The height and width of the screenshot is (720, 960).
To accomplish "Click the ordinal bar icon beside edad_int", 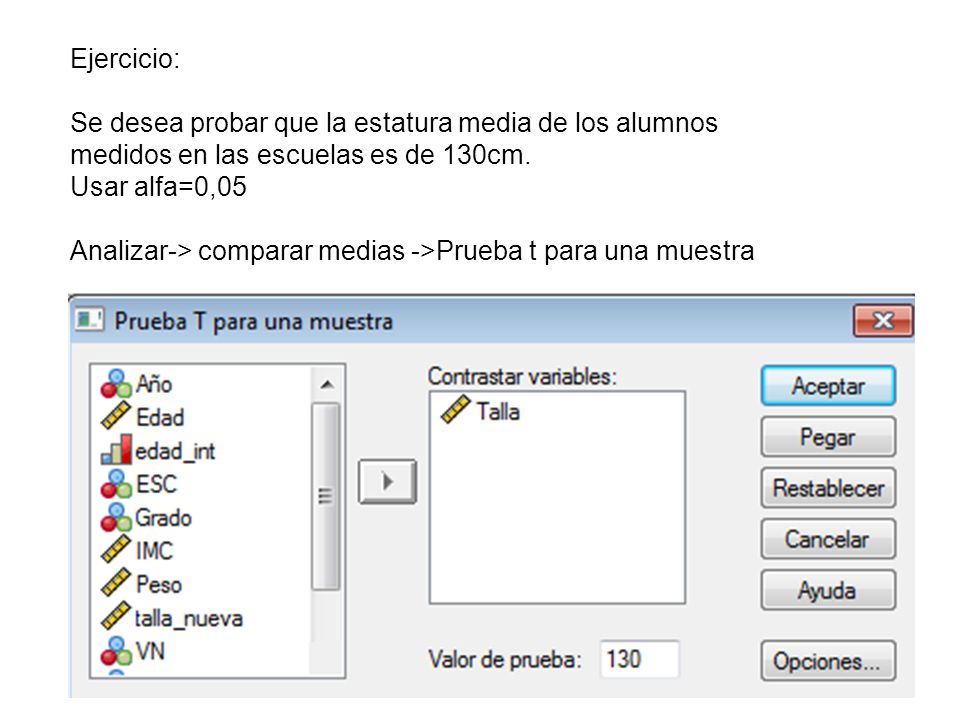I will 116,450.
